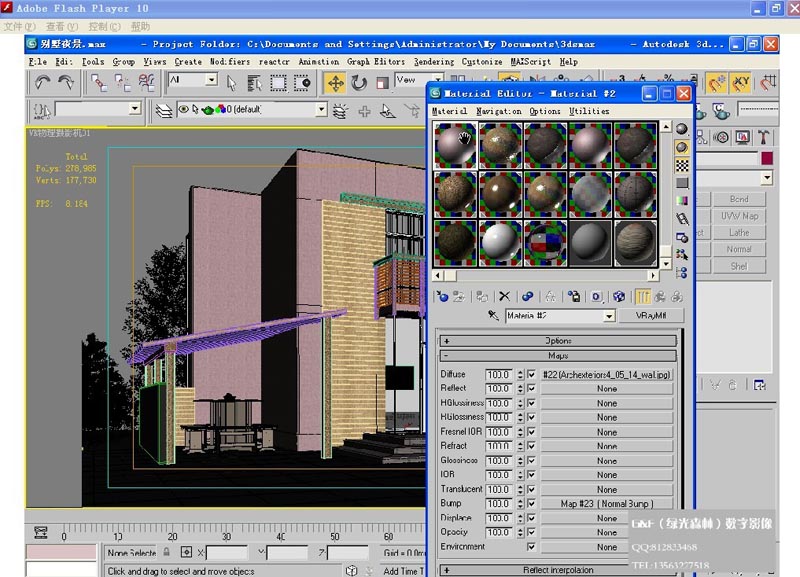Open the Rendering menu

click(434, 61)
